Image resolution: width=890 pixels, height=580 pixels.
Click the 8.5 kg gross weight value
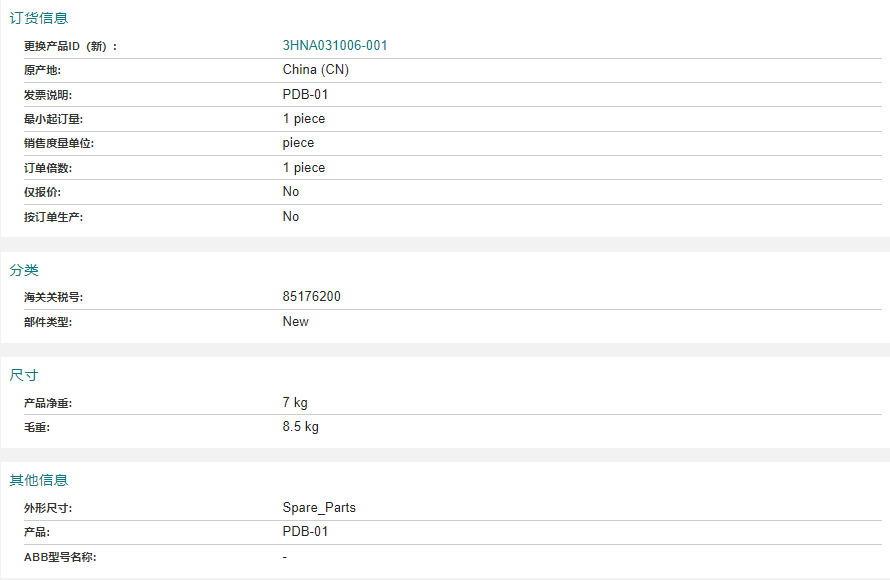301,427
